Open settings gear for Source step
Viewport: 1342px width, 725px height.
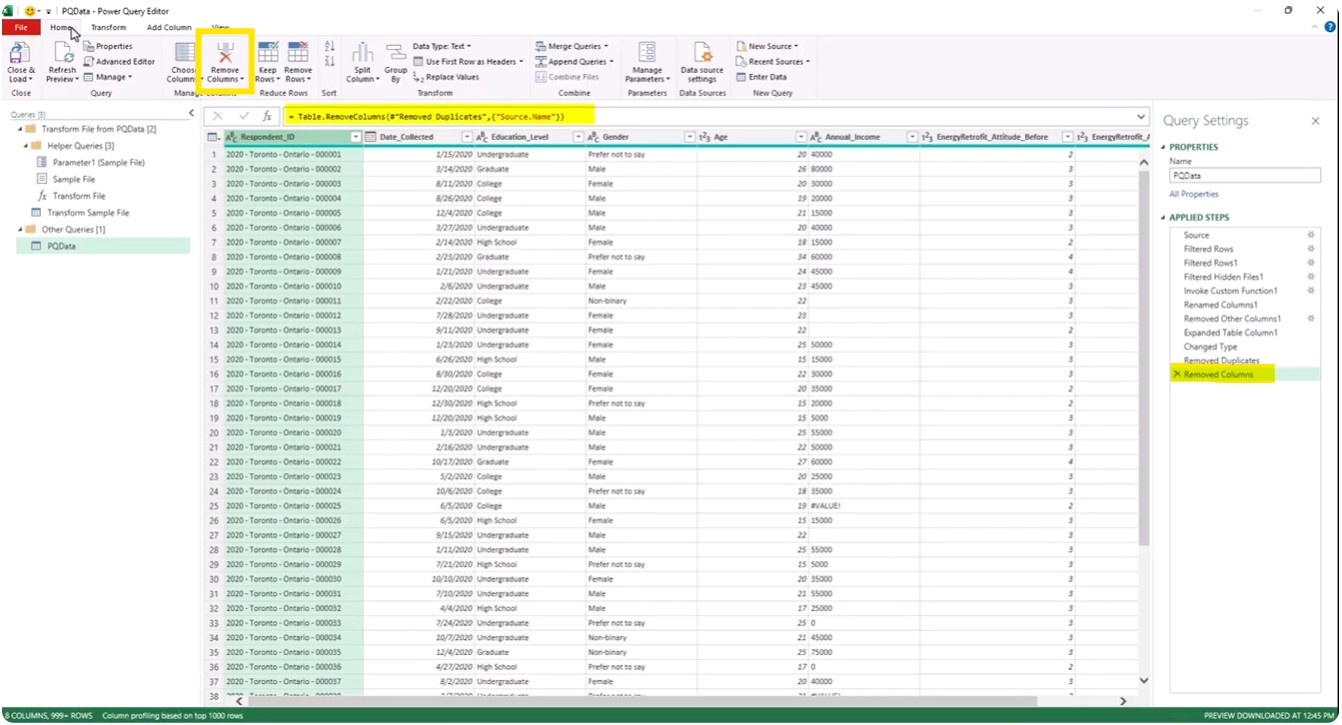click(x=1311, y=235)
